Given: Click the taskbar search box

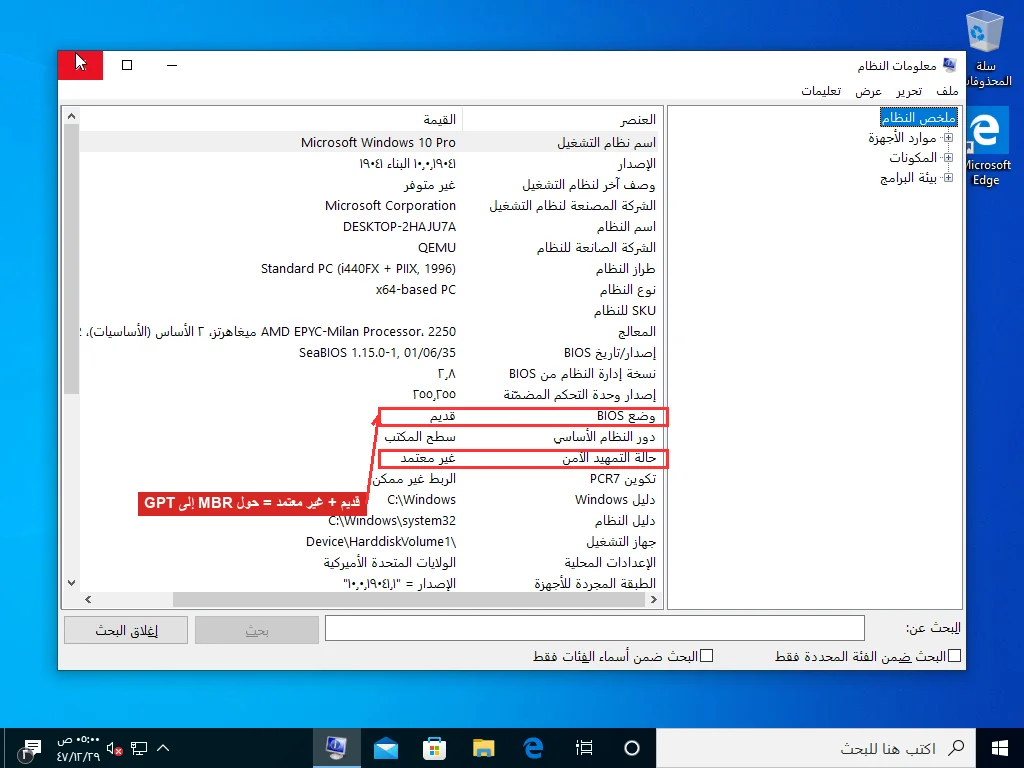Looking at the screenshot, I should 816,748.
